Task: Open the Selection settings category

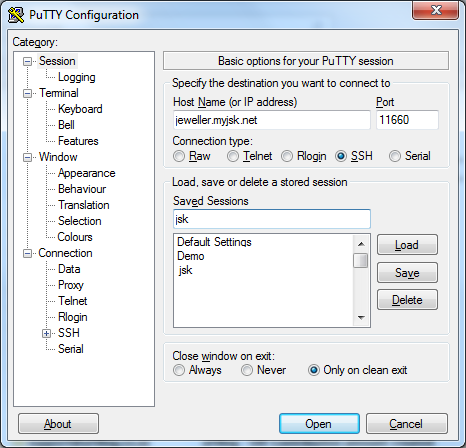Action: click(x=80, y=221)
